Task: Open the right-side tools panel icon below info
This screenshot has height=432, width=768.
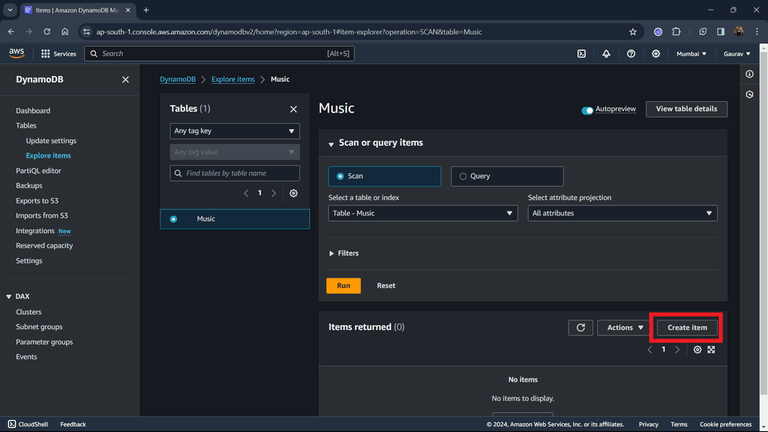Action: [x=749, y=95]
